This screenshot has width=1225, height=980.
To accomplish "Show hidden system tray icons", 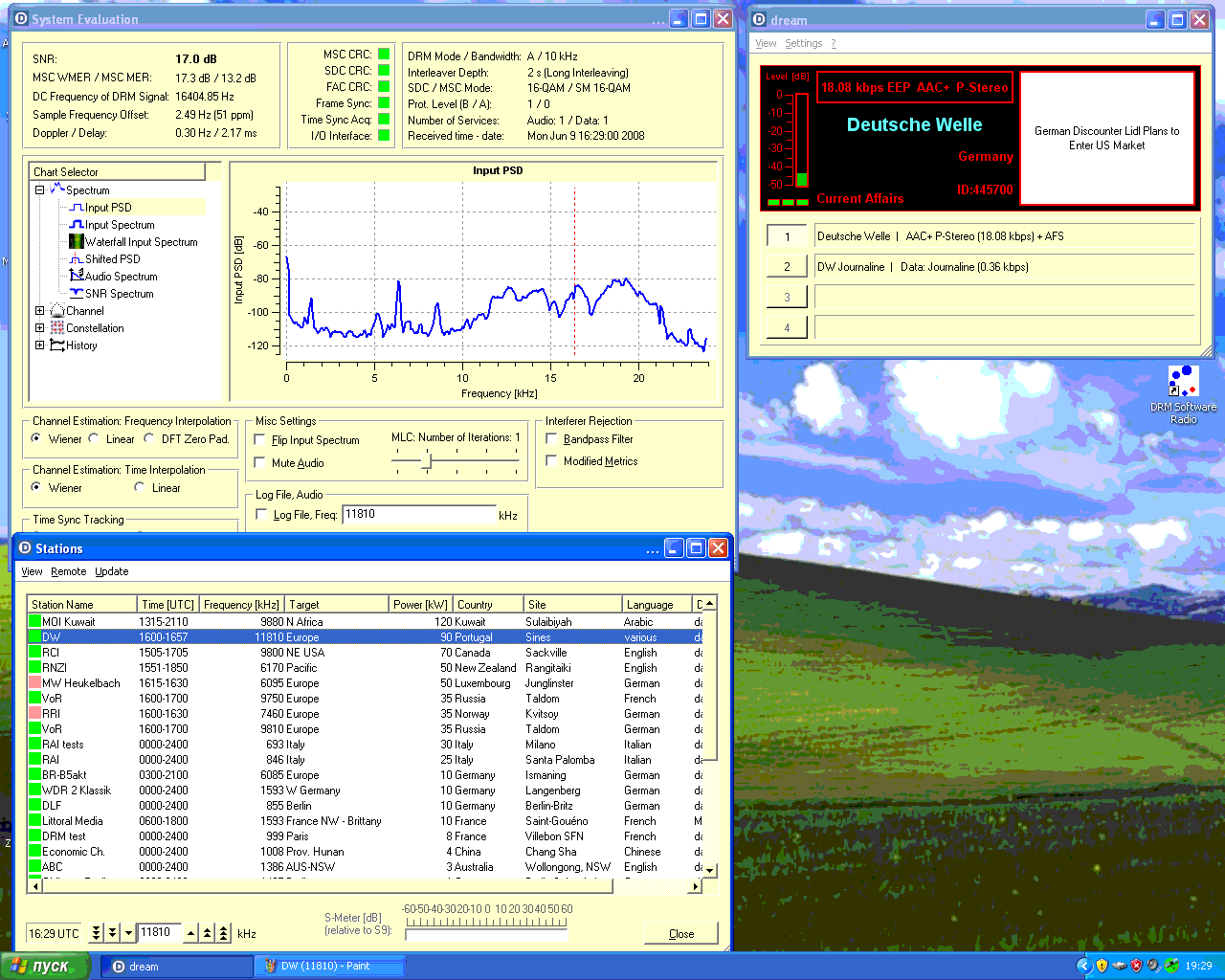I will [x=1084, y=966].
